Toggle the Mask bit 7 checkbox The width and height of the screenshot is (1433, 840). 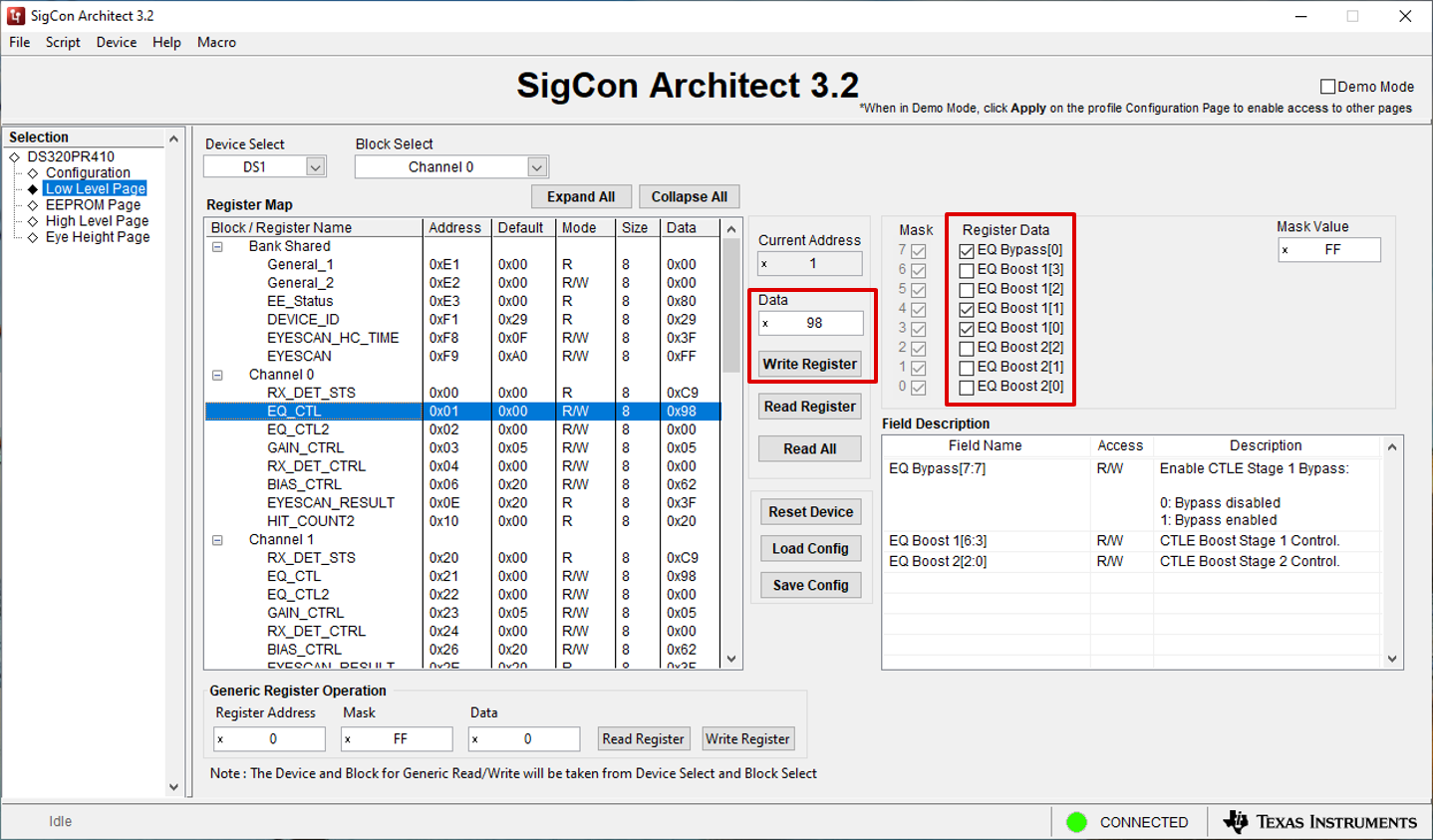point(918,251)
